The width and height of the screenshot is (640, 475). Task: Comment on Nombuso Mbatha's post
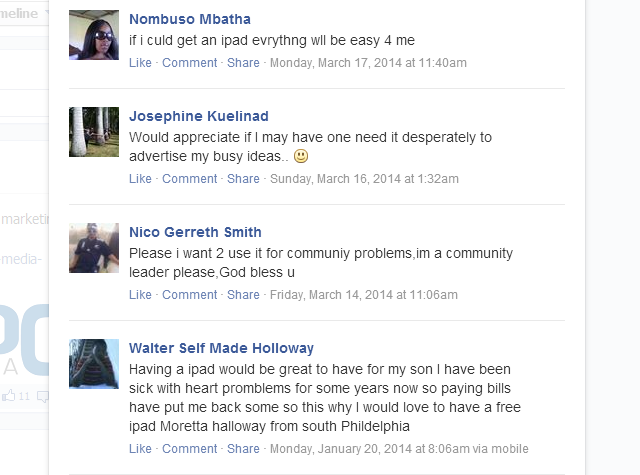pos(189,63)
